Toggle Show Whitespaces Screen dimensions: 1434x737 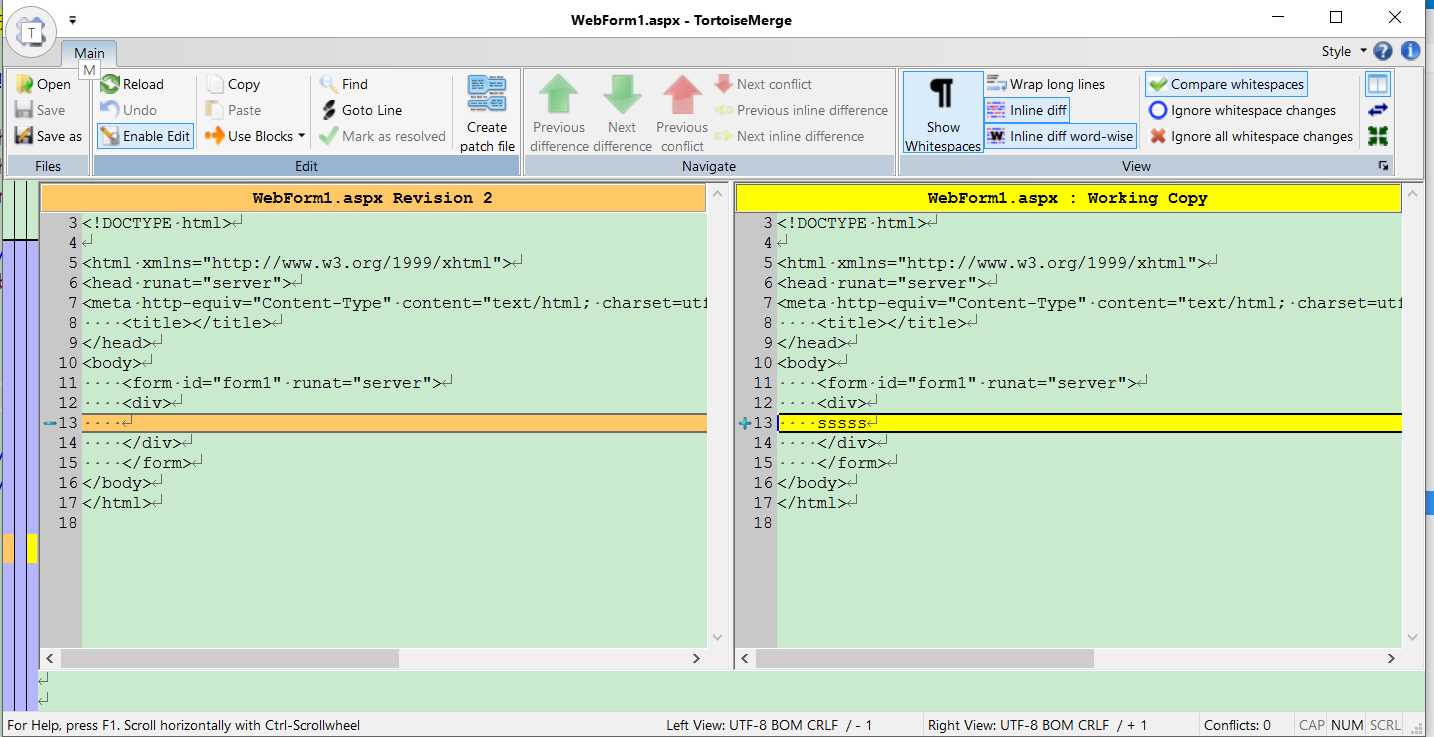coord(943,113)
